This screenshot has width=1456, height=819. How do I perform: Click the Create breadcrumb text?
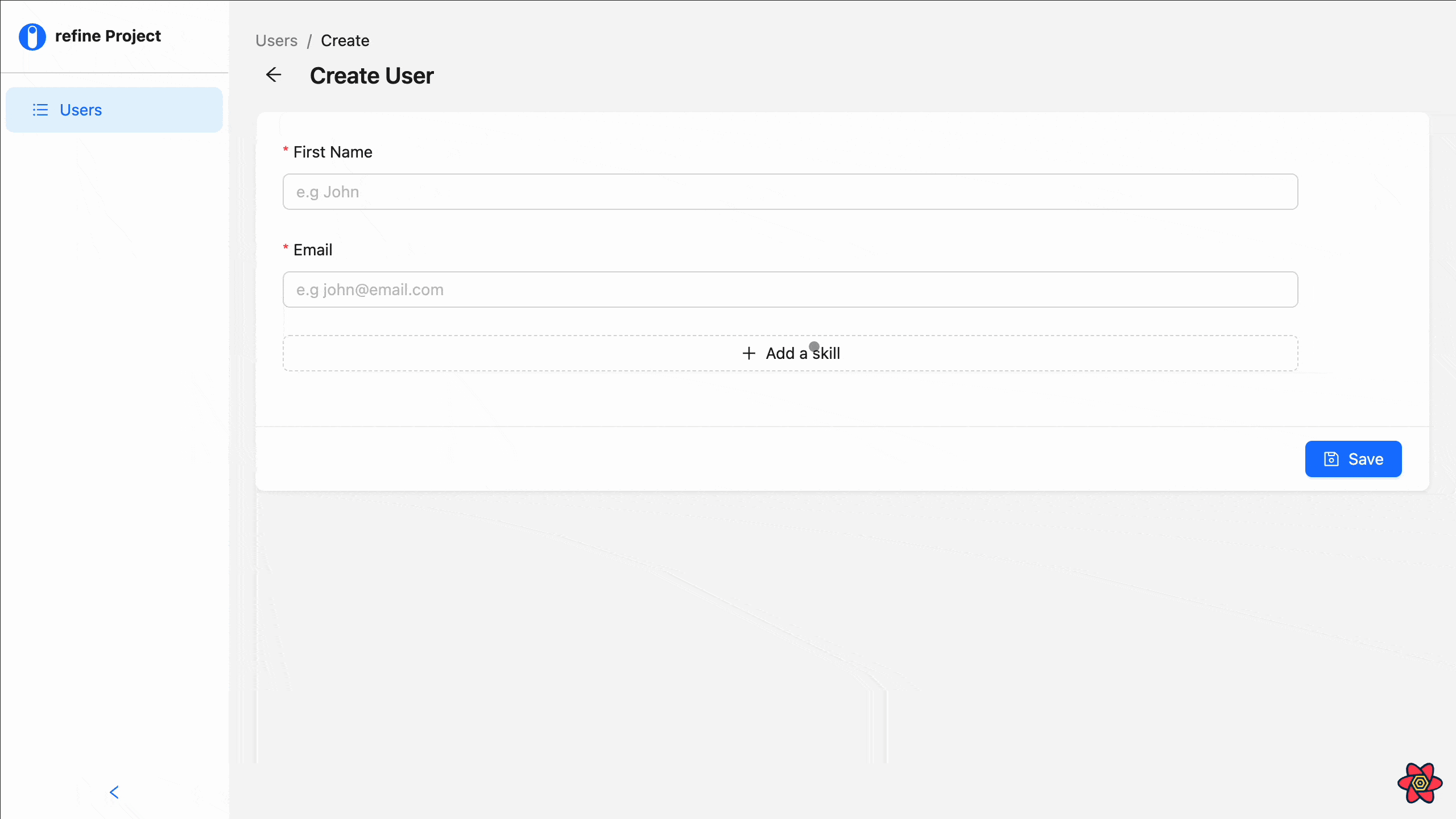pyautogui.click(x=345, y=41)
